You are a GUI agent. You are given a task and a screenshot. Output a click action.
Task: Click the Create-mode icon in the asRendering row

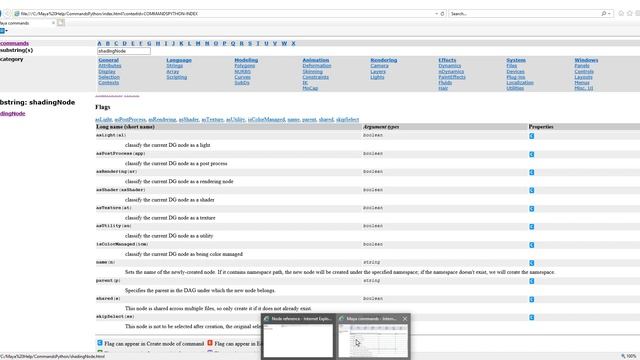(531, 172)
